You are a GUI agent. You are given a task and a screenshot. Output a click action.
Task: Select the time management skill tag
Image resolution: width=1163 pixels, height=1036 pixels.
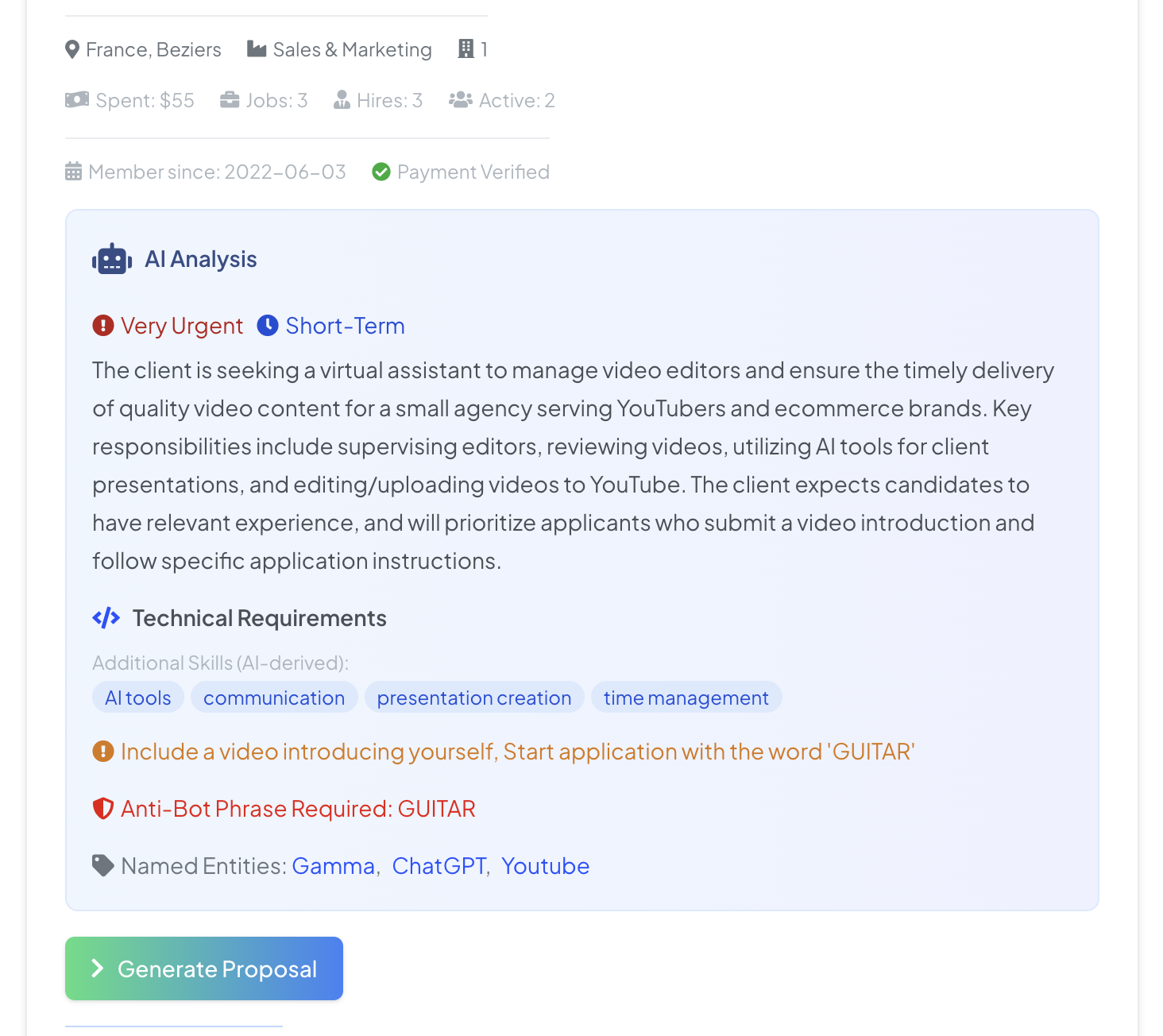click(x=686, y=698)
